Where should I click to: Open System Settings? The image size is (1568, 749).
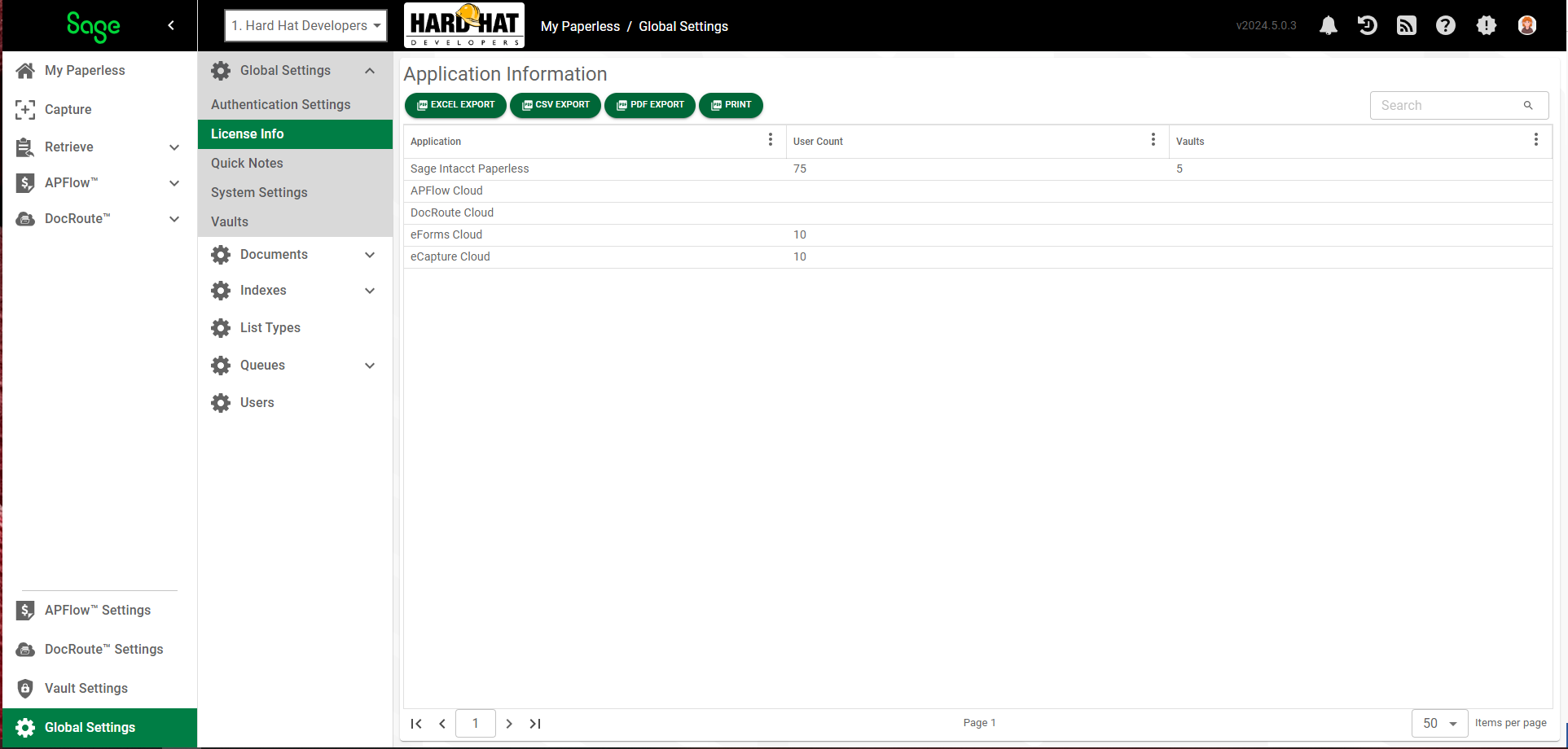point(295,192)
